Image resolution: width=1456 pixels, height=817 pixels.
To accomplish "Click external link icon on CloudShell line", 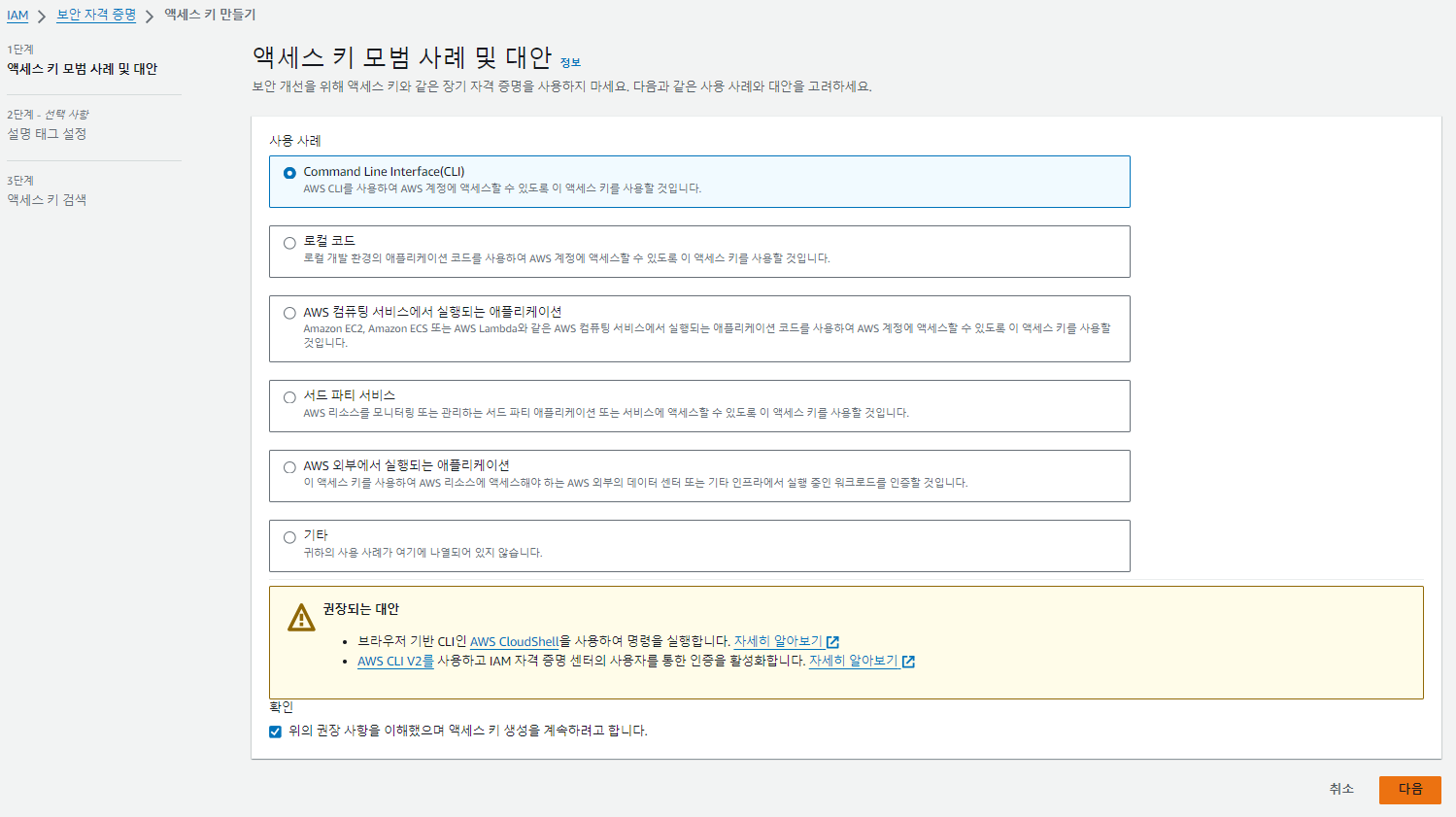I will 832,642.
